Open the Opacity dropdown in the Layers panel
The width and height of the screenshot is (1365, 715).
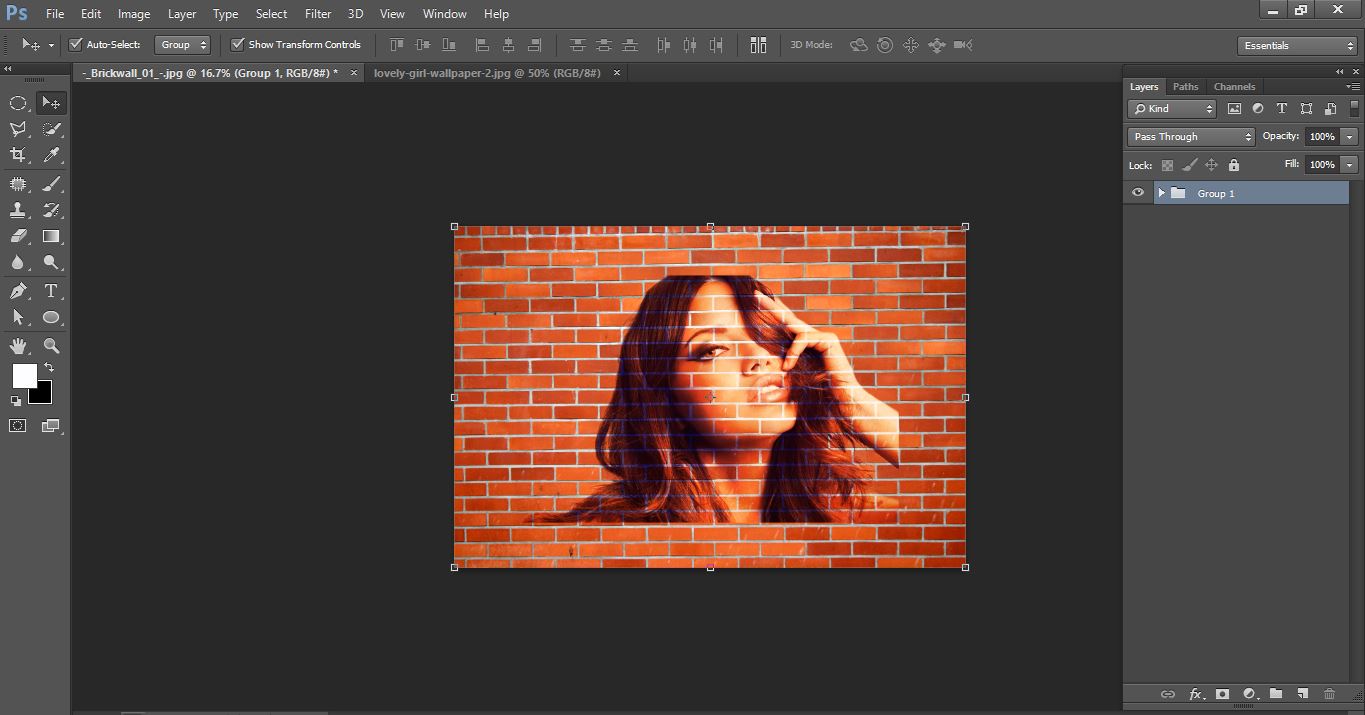pos(1349,136)
